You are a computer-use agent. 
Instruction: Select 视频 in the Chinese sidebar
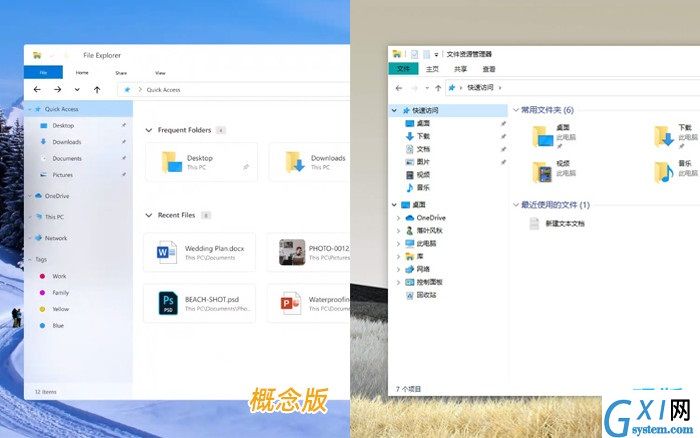(x=423, y=175)
